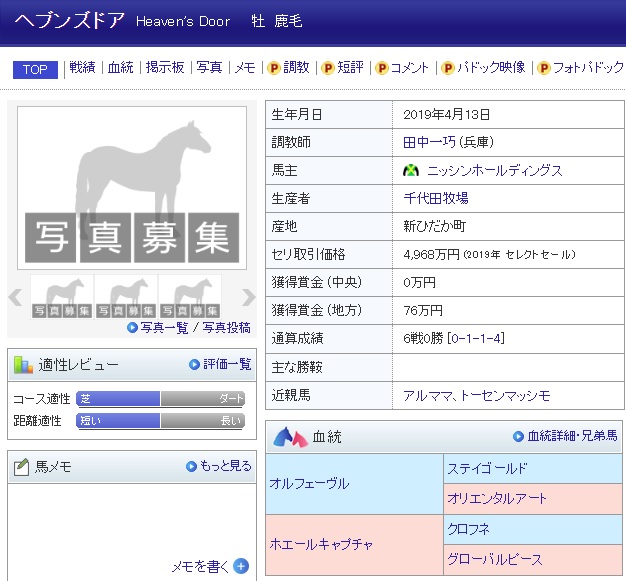The height and width of the screenshot is (581, 626).
Task: Switch to the 戦績 tab
Action: pos(83,69)
